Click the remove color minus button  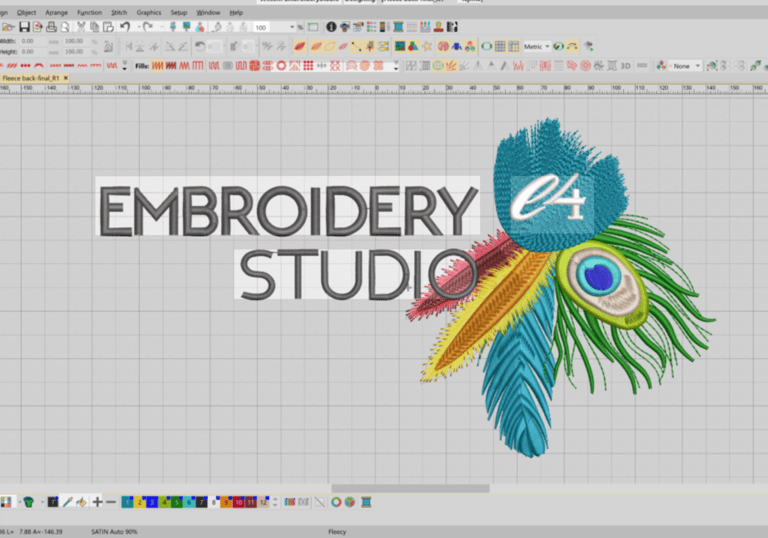pyautogui.click(x=111, y=502)
